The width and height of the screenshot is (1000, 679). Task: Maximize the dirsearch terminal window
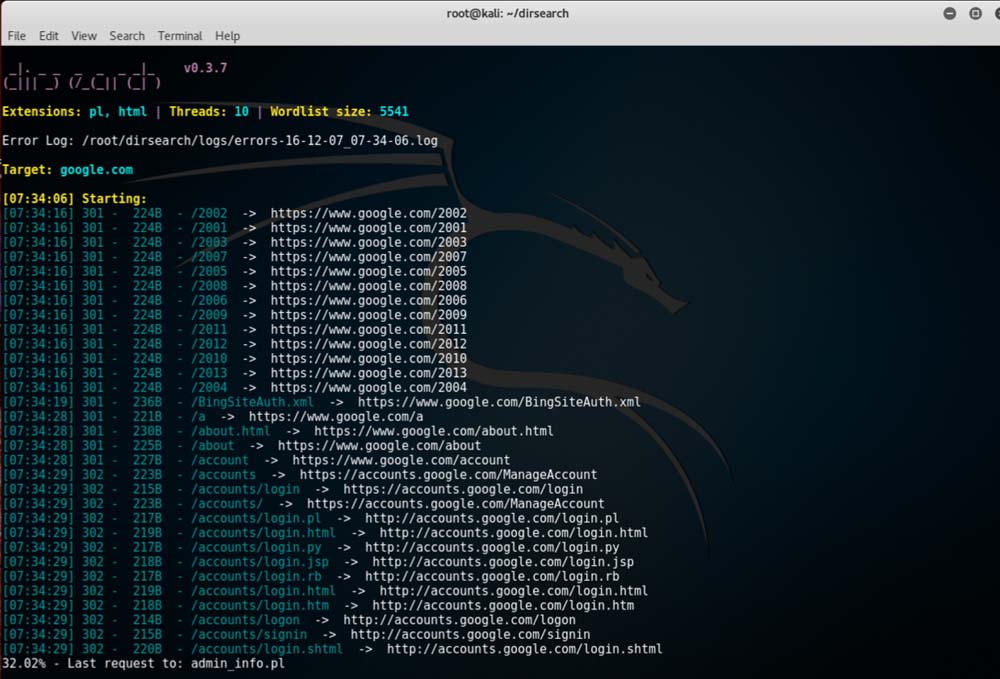[975, 13]
